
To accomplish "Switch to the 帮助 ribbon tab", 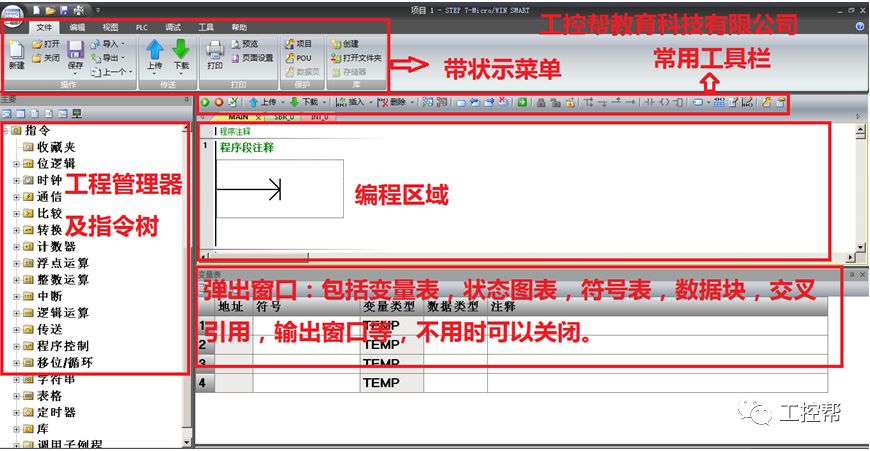I will point(239,27).
